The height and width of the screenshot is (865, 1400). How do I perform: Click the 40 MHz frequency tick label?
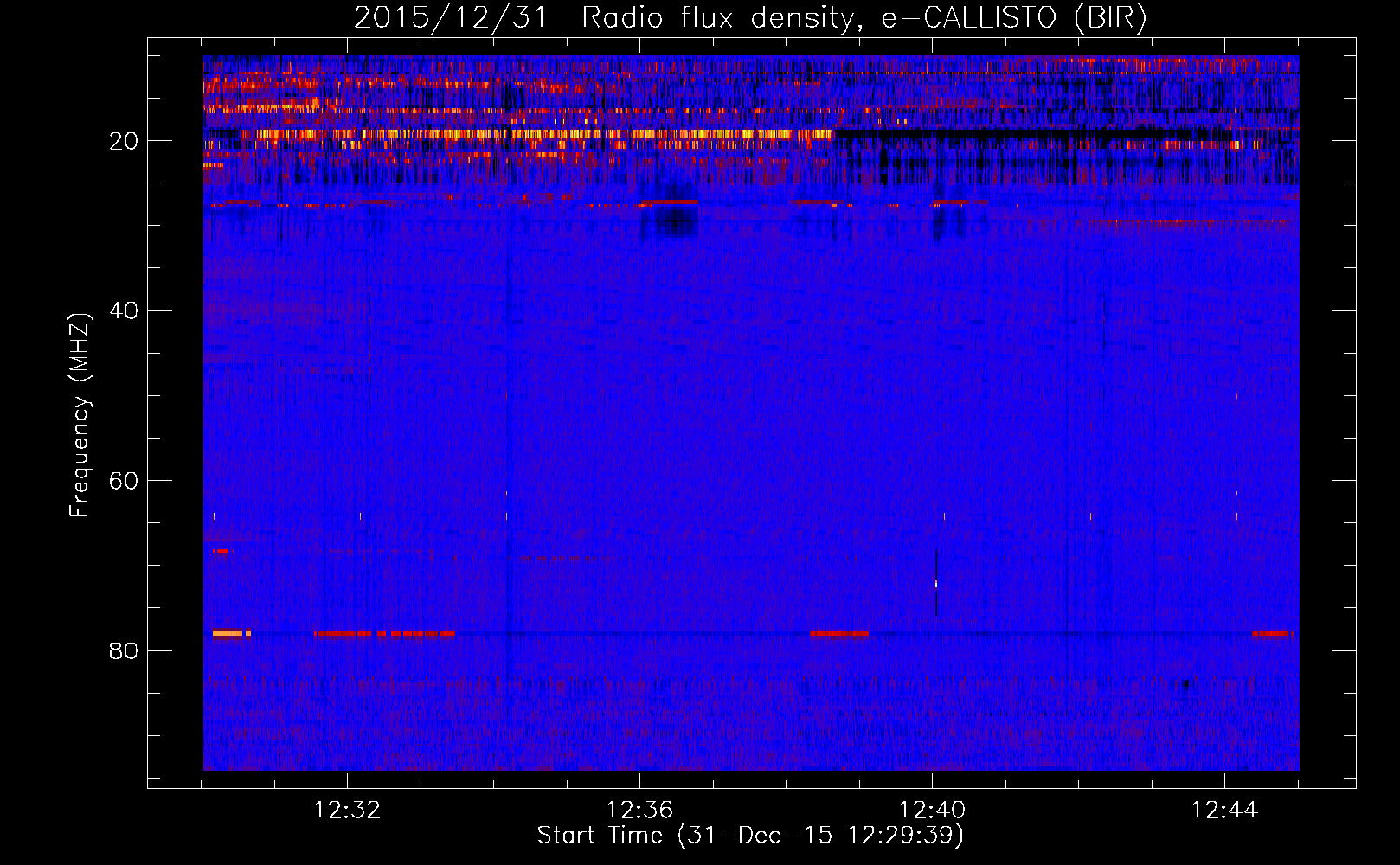pyautogui.click(x=124, y=311)
